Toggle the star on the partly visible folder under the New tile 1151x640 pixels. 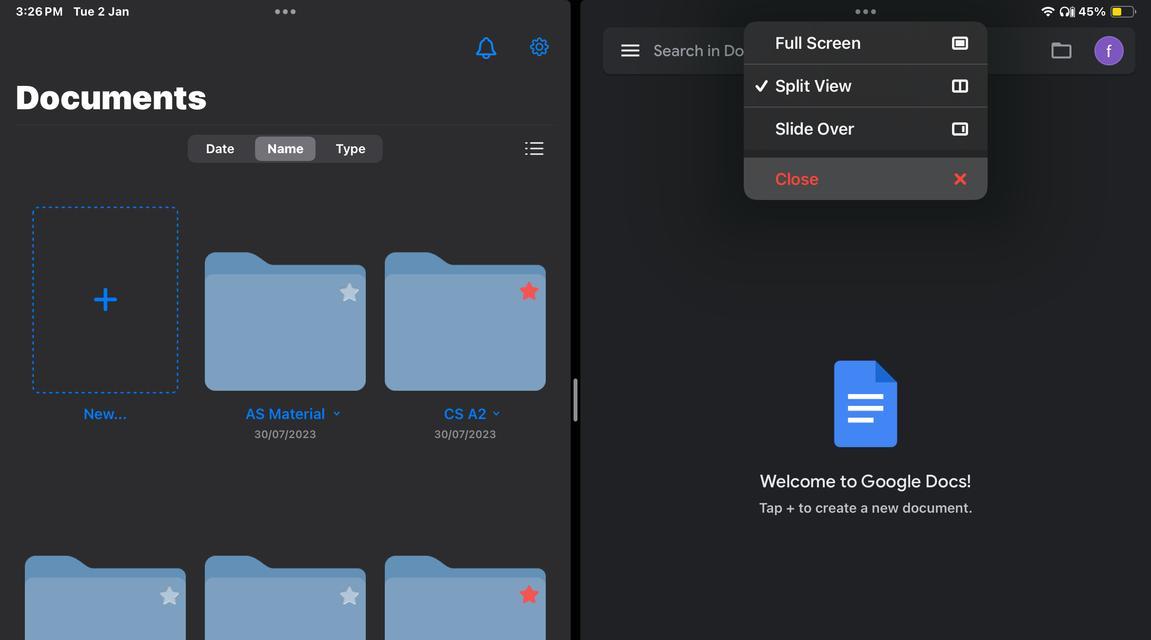170,595
